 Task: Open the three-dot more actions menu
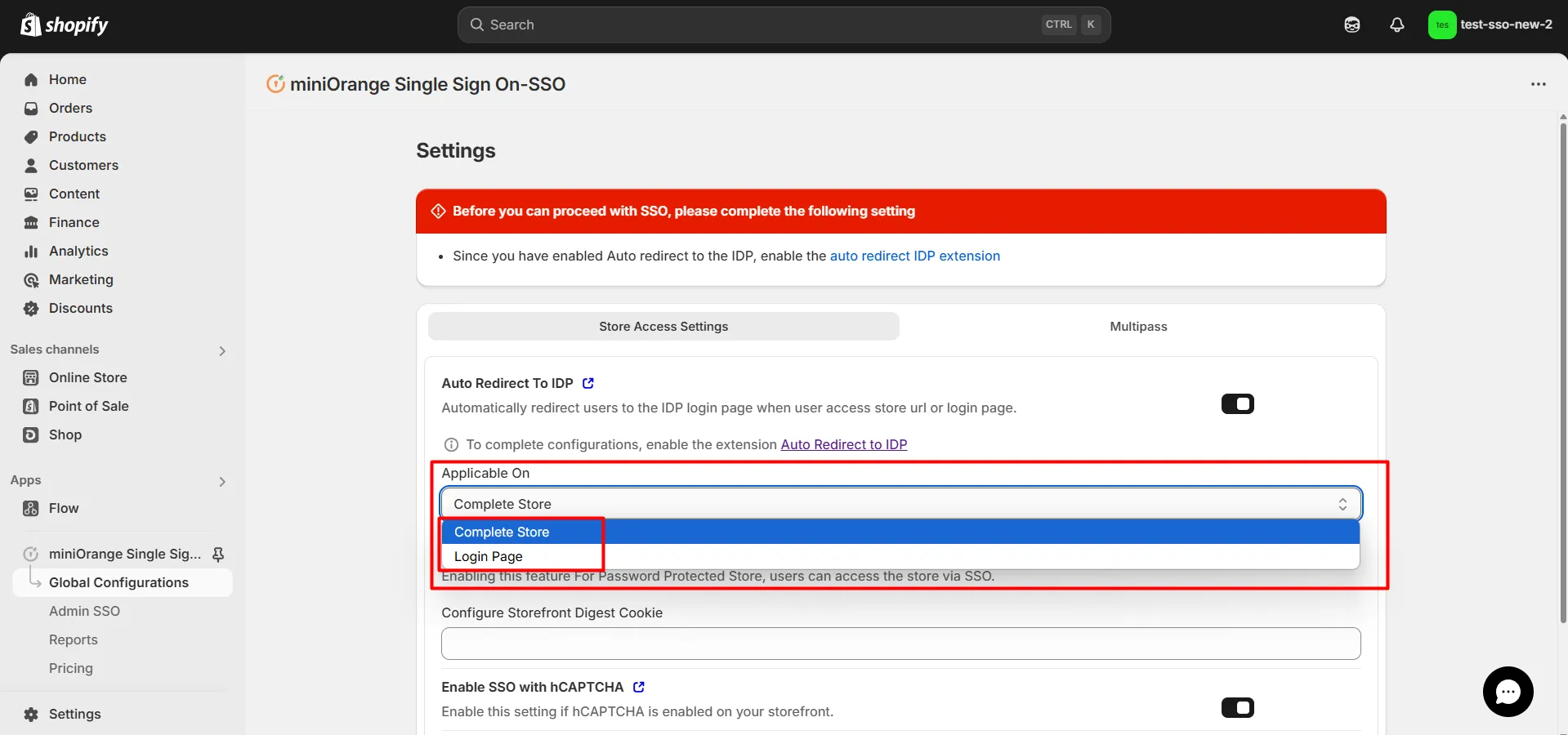click(1538, 84)
